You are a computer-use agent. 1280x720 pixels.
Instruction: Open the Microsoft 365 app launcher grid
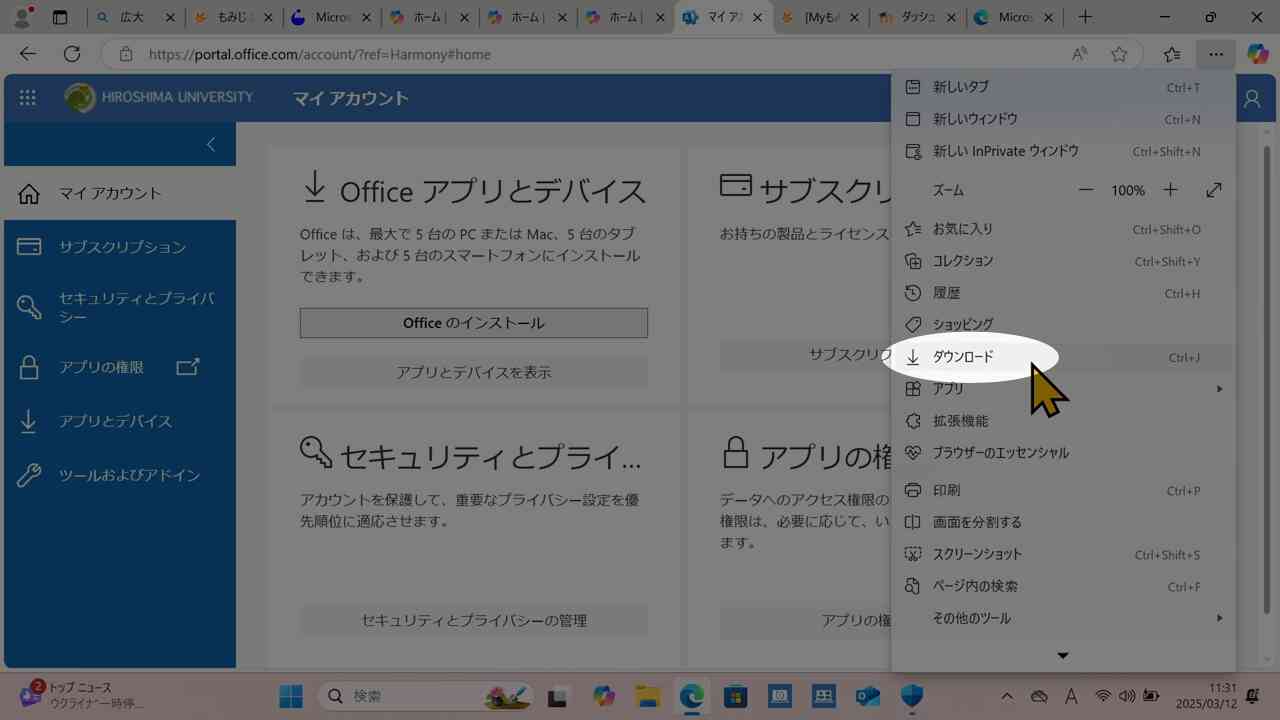(27, 97)
